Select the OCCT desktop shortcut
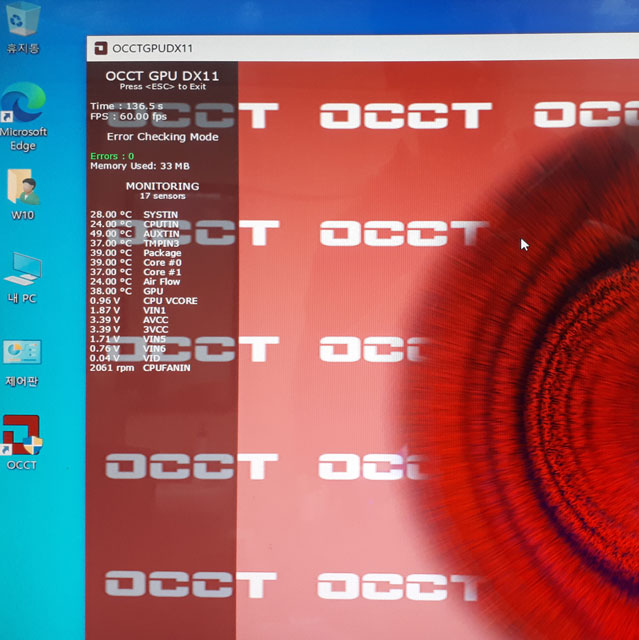Viewport: 639px width, 640px height. [22, 443]
